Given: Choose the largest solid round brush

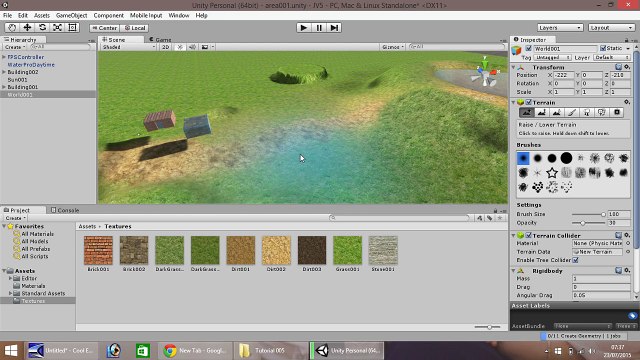Looking at the screenshot, I should coord(566,158).
